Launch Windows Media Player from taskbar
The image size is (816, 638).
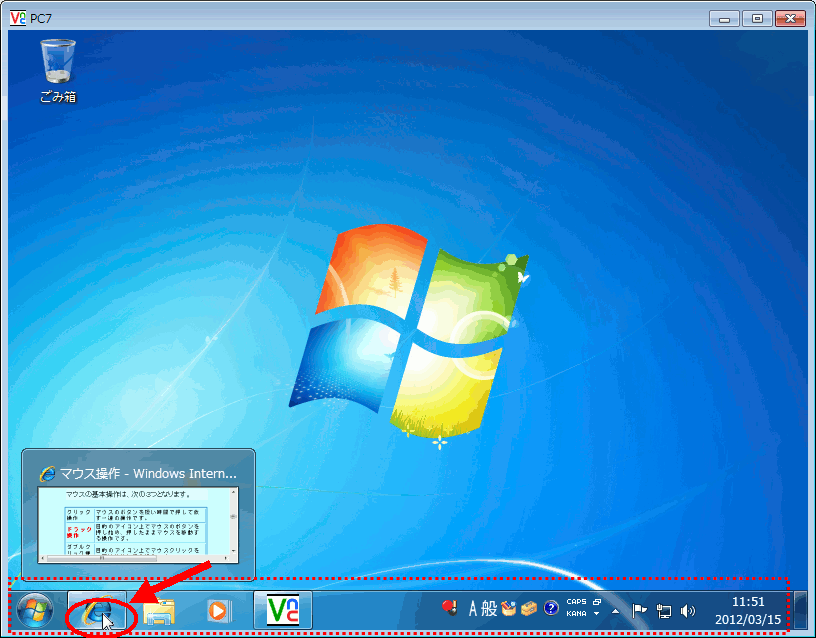click(x=216, y=610)
